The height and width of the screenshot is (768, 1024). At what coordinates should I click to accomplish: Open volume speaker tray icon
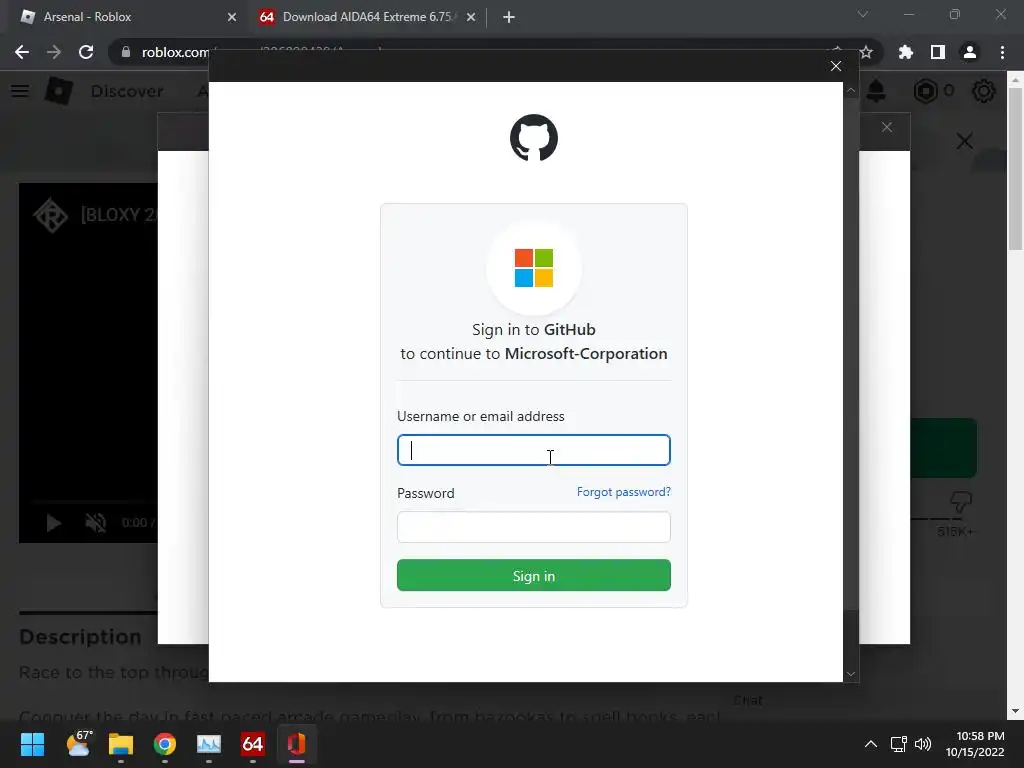(x=923, y=744)
